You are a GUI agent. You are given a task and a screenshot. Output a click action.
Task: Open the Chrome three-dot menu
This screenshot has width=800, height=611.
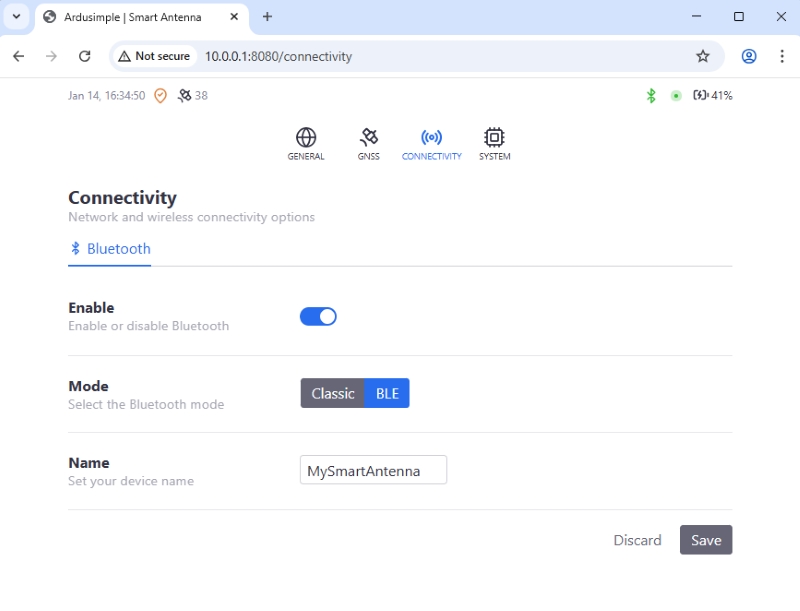pos(782,57)
